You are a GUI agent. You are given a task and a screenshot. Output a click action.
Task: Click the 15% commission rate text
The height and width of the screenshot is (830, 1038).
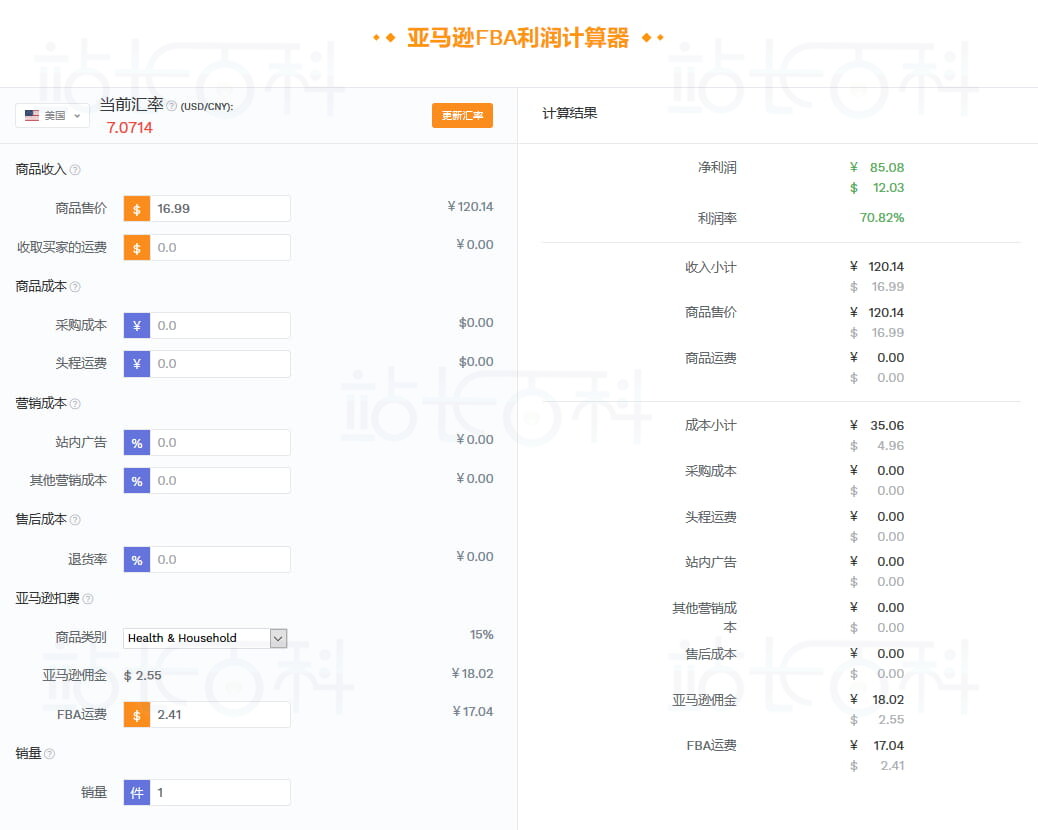tap(482, 635)
